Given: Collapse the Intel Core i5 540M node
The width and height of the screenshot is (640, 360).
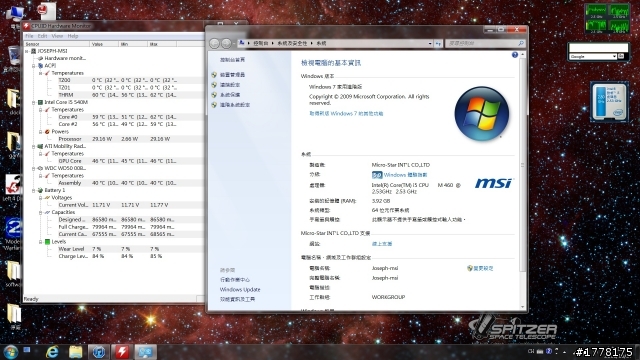Looking at the screenshot, I should (x=33, y=102).
